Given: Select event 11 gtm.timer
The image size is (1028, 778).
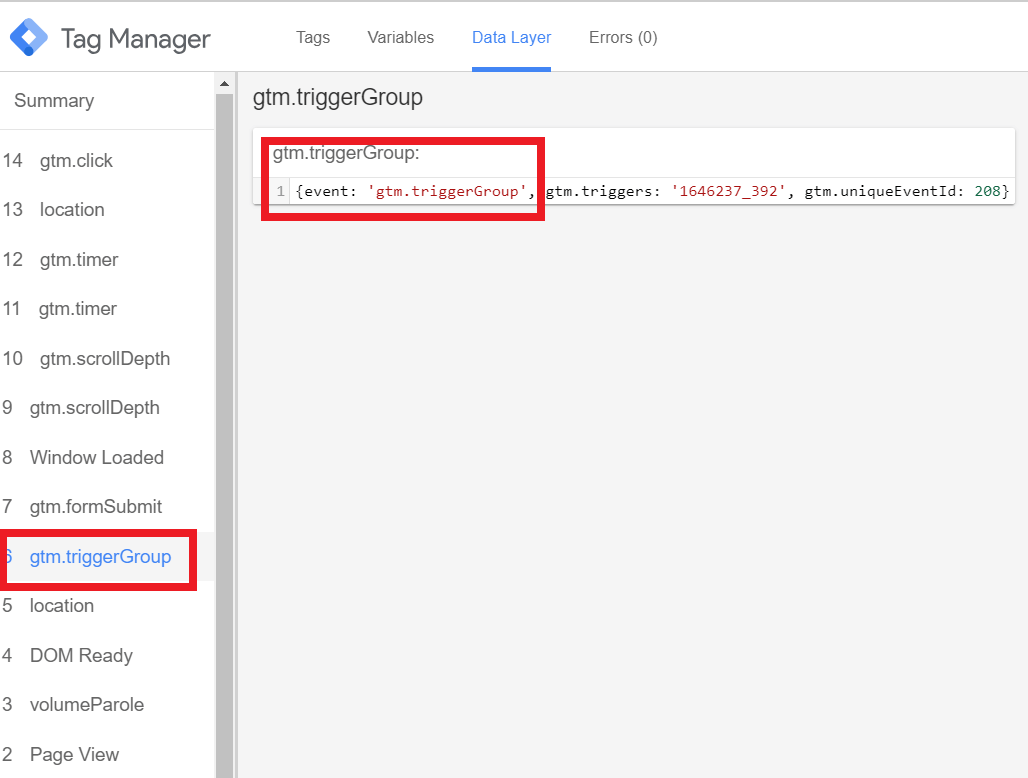Looking at the screenshot, I should (x=107, y=309).
